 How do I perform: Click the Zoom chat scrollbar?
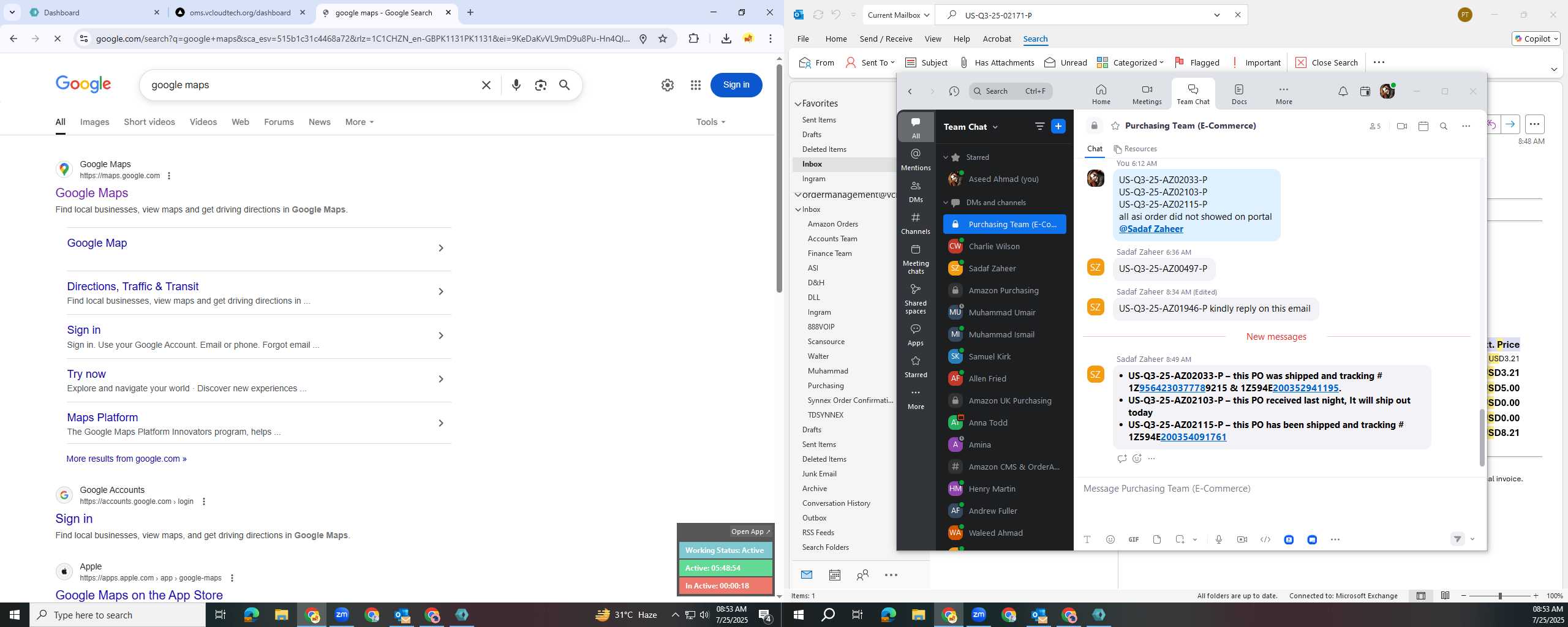(1482, 438)
